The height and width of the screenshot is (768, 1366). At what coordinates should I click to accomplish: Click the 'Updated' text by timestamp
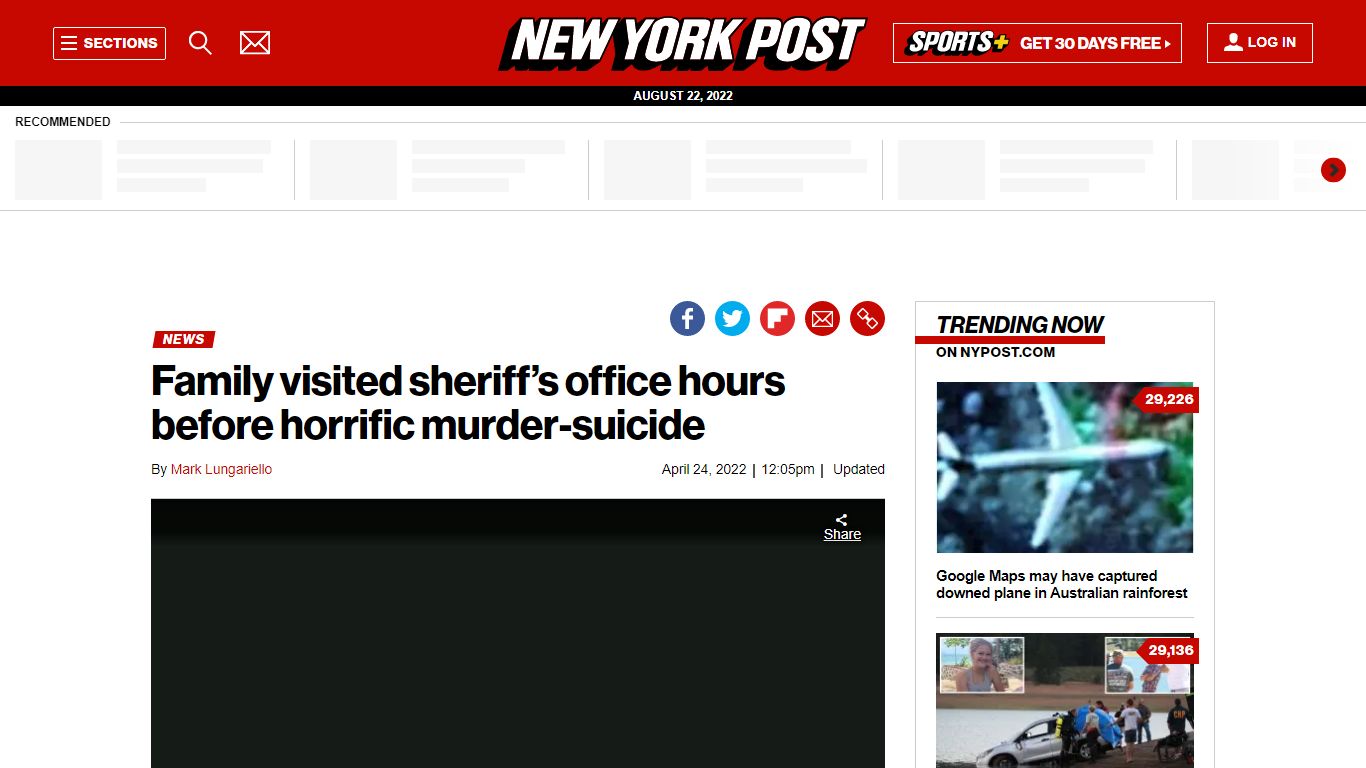click(859, 469)
